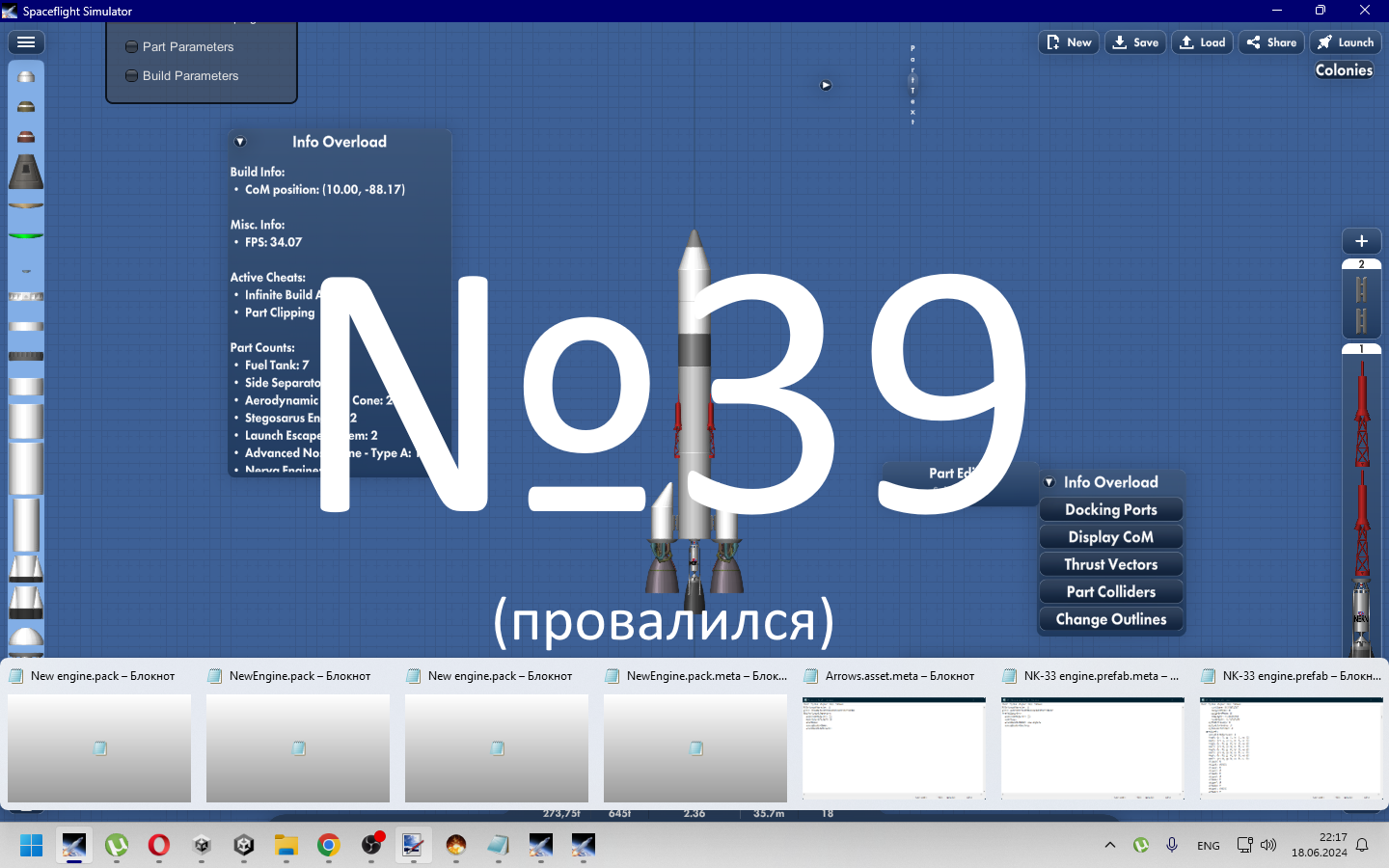Image resolution: width=1389 pixels, height=868 pixels.
Task: Toggle Part Colliders display
Action: (1111, 592)
